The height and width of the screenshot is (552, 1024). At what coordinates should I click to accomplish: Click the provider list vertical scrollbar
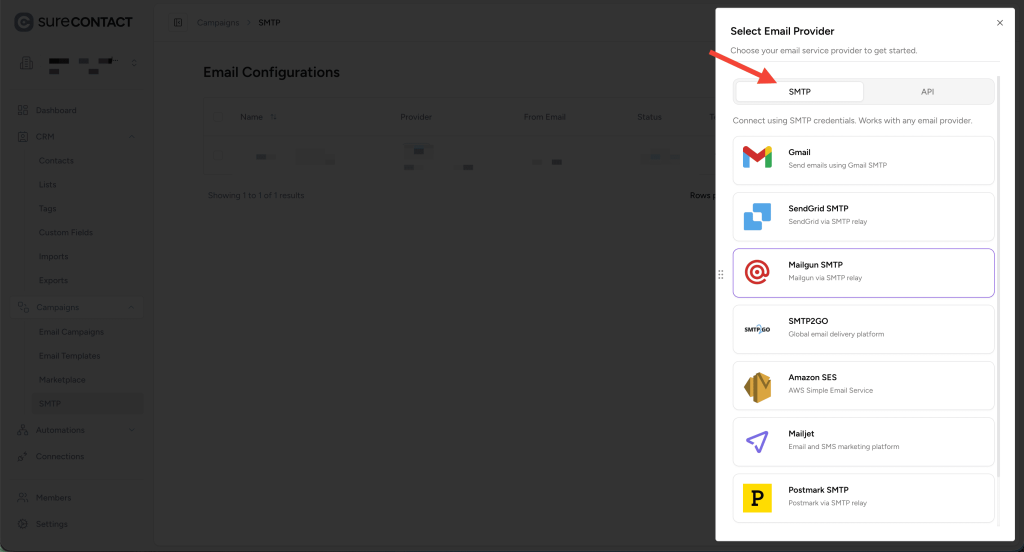click(x=997, y=300)
